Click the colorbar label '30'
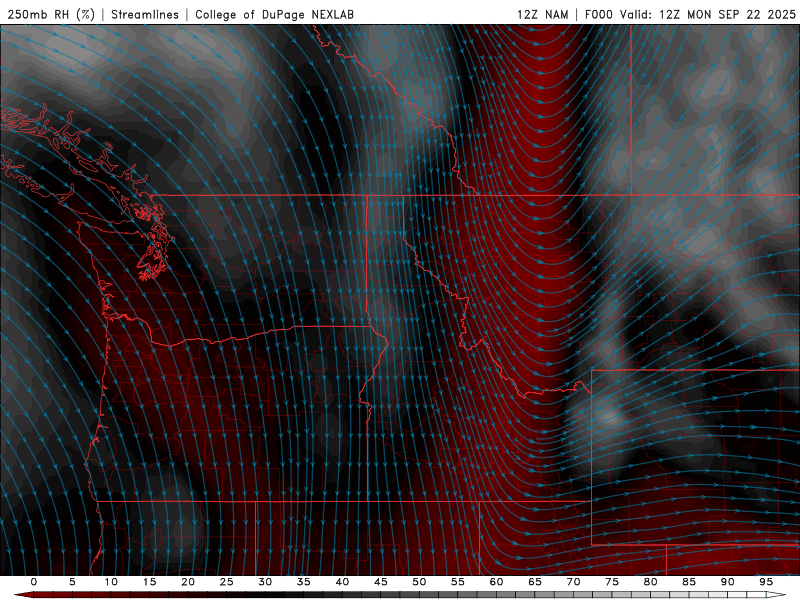Screen dimensions: 800x600 pos(265,582)
